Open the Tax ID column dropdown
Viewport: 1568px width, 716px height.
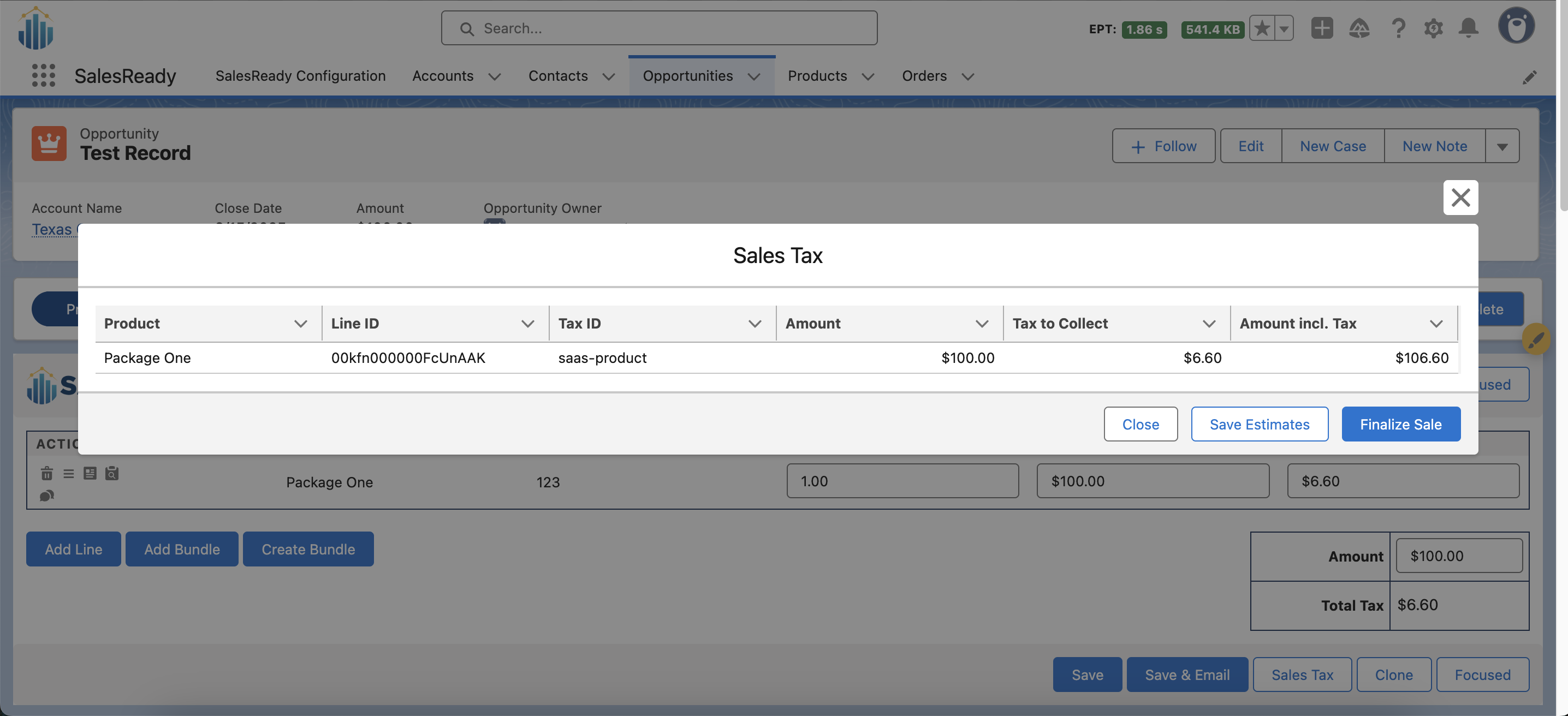(x=754, y=324)
